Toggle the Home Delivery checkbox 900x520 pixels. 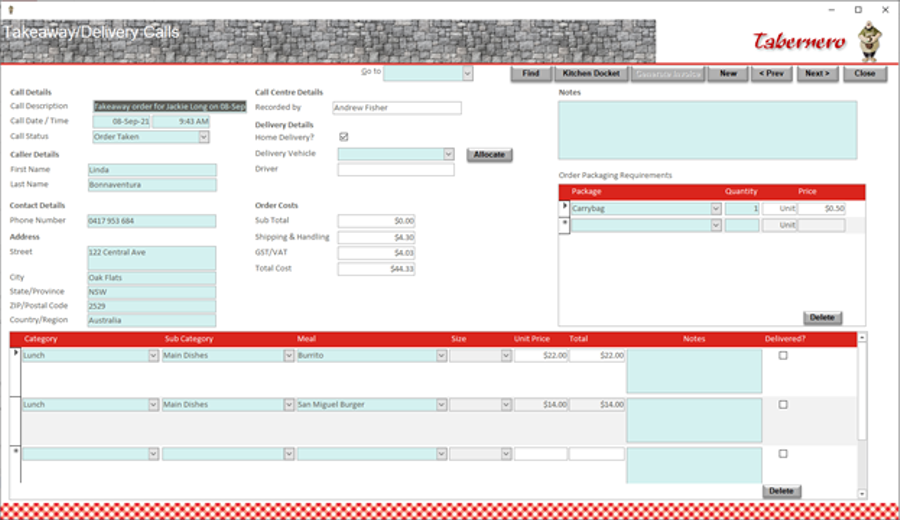pos(343,137)
